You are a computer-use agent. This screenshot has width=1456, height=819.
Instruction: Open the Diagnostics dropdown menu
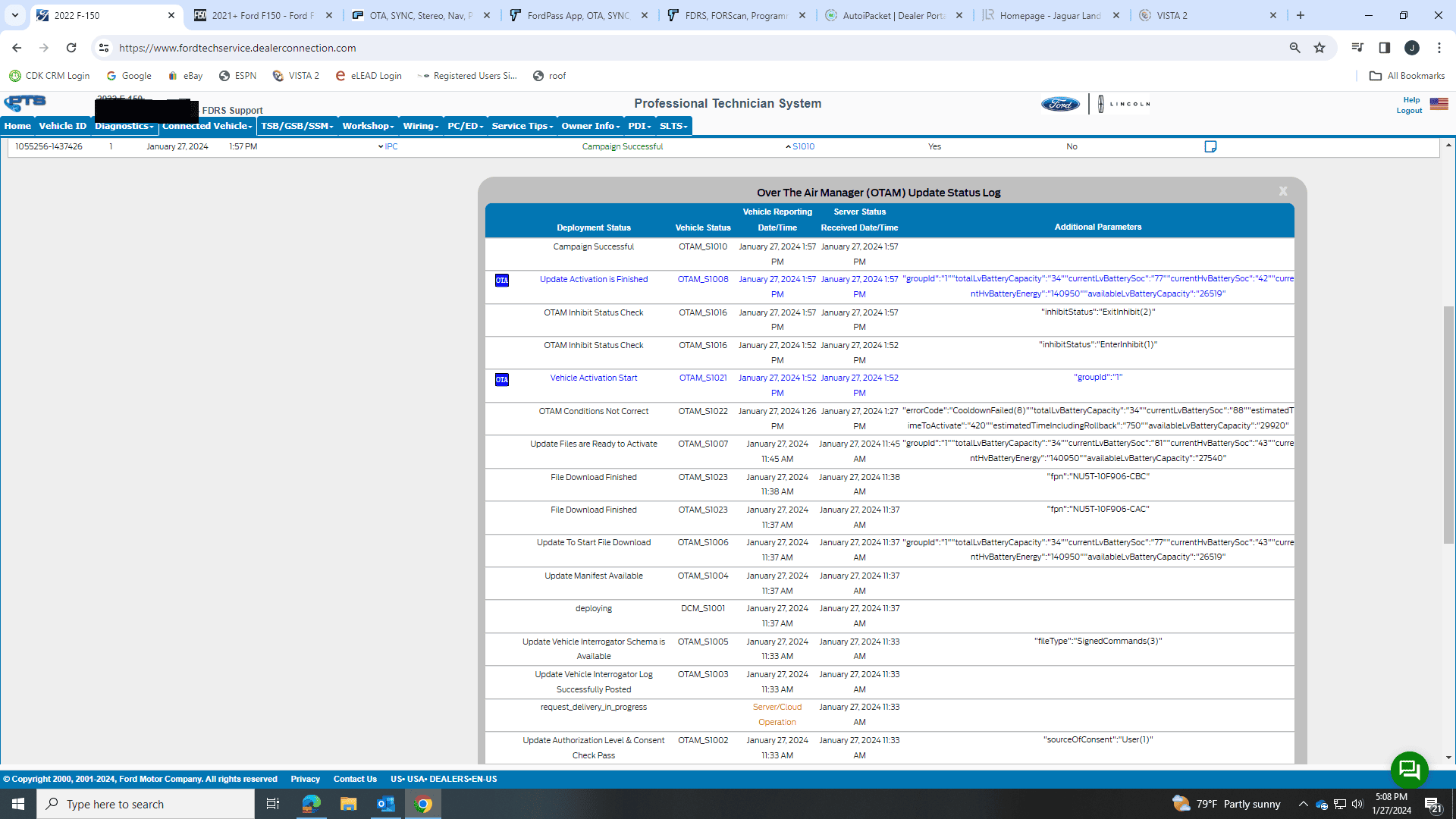[x=124, y=126]
